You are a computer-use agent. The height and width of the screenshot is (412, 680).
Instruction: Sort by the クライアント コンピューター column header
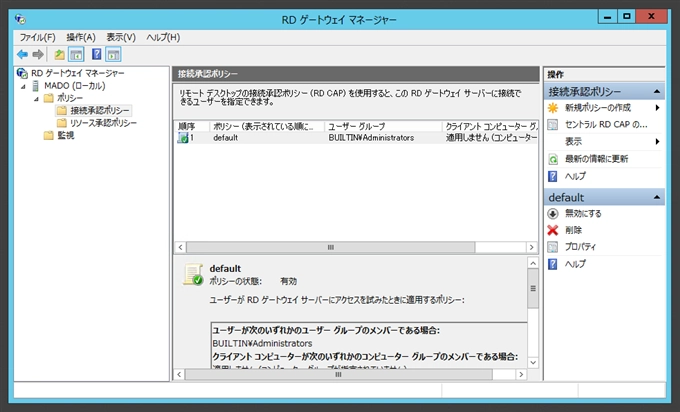pos(490,126)
